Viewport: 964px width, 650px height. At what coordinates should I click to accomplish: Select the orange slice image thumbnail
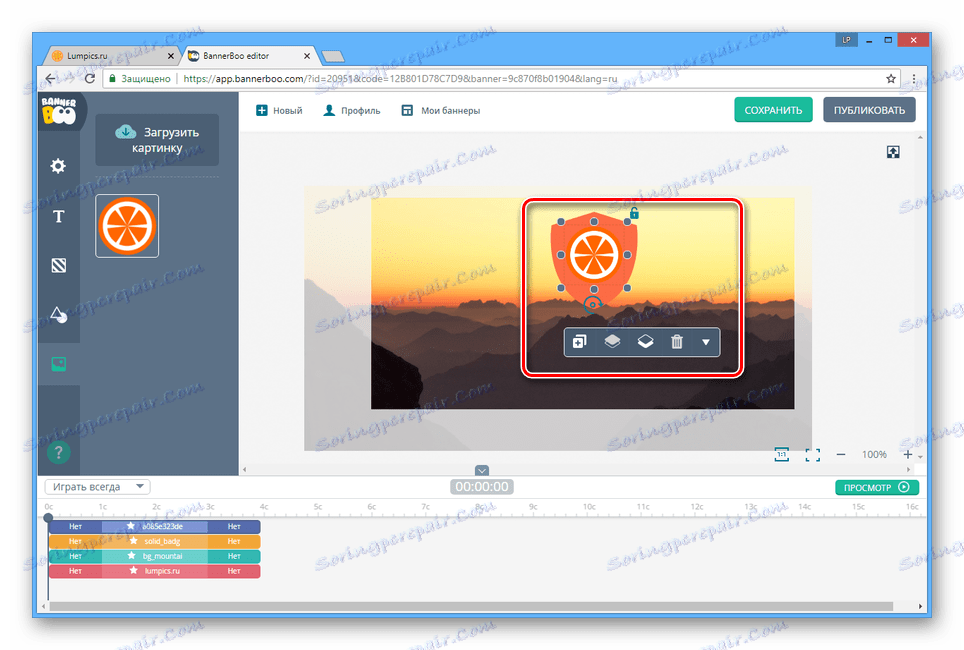[x=127, y=226]
